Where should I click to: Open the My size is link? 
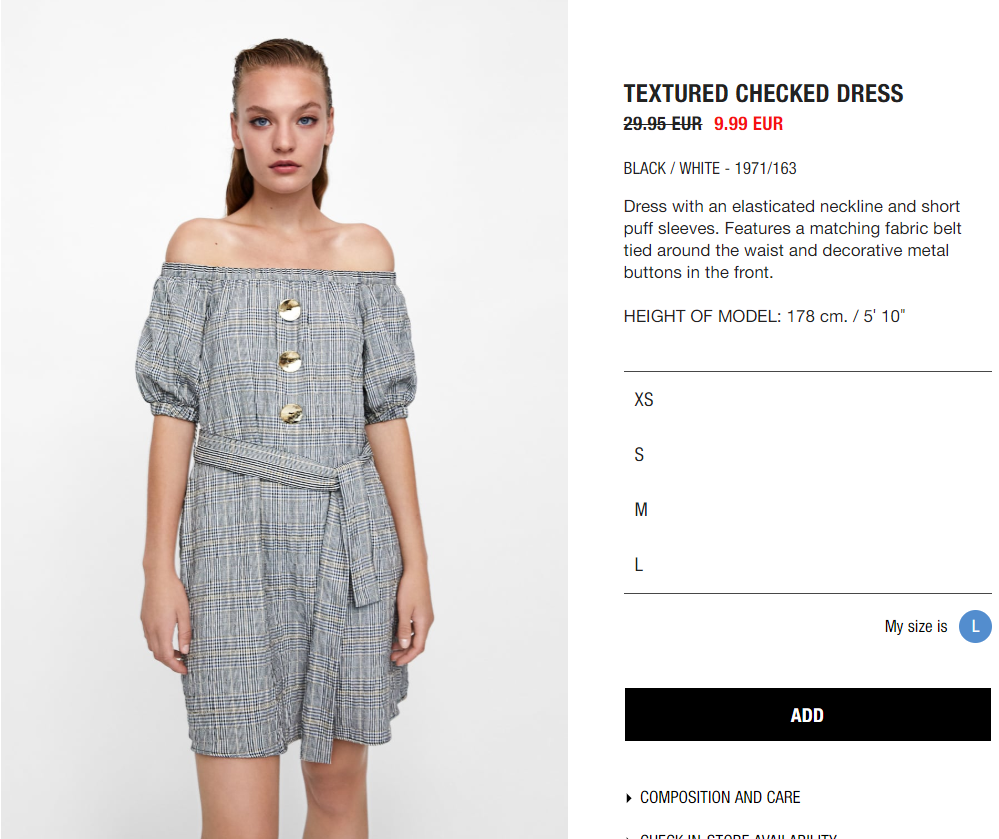pyautogui.click(x=916, y=626)
